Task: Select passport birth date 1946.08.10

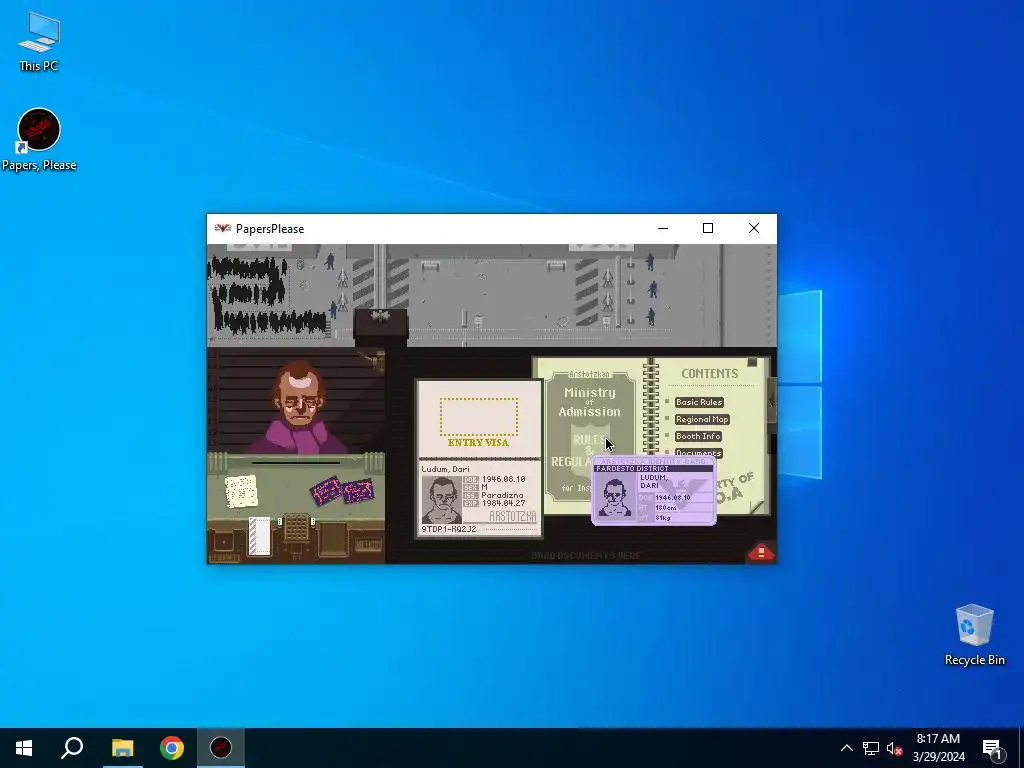Action: click(504, 479)
